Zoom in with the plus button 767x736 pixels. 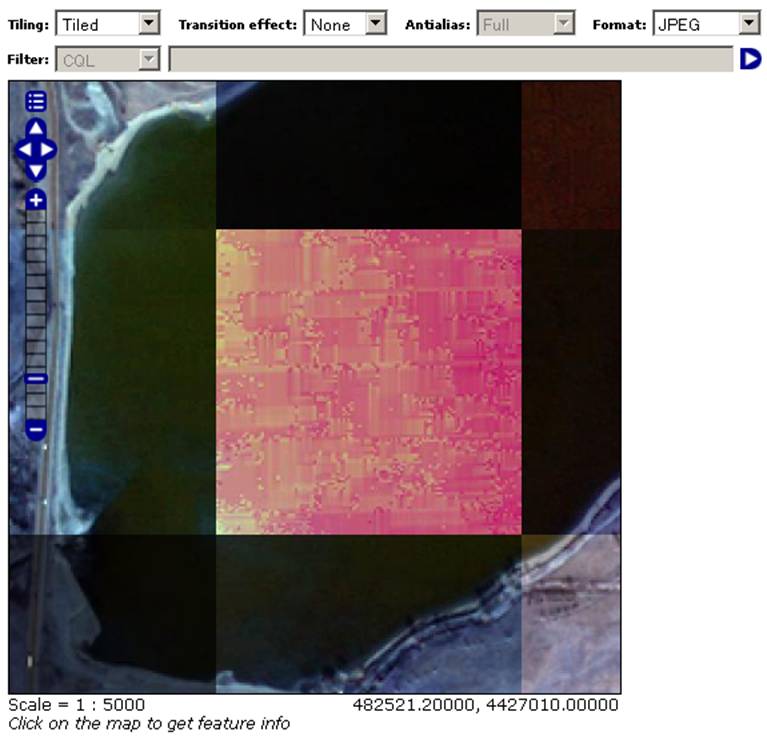coord(36,200)
